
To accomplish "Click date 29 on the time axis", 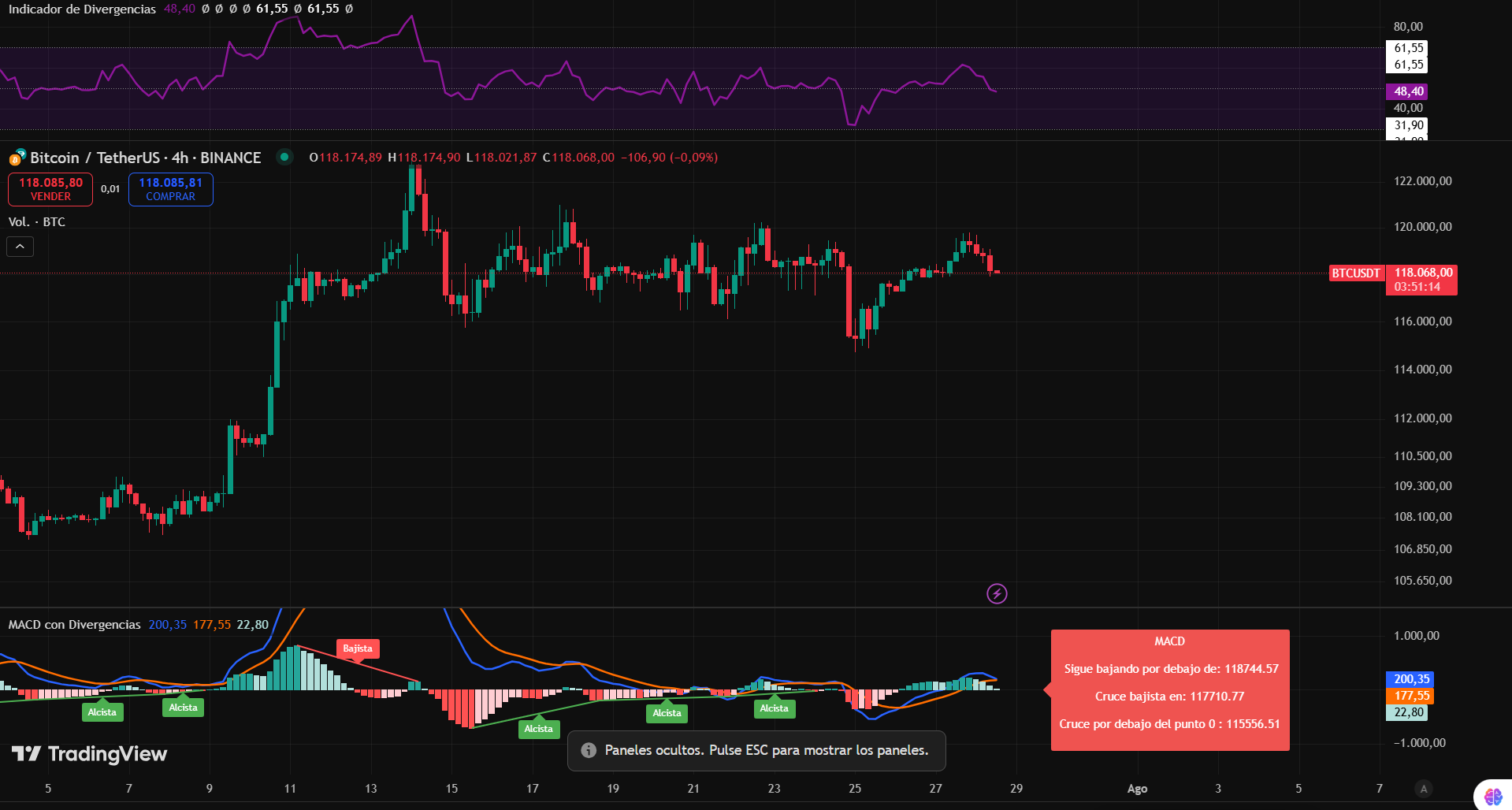I will click(x=1016, y=789).
